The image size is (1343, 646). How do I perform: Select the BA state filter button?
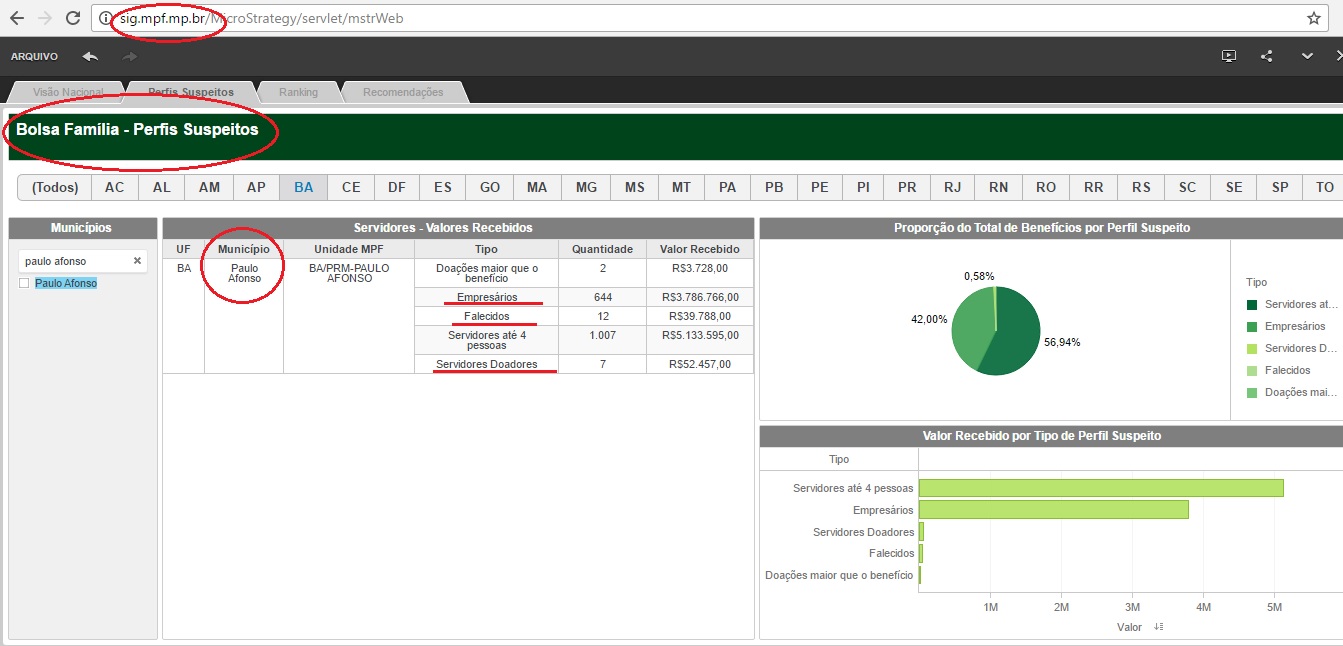pyautogui.click(x=303, y=187)
